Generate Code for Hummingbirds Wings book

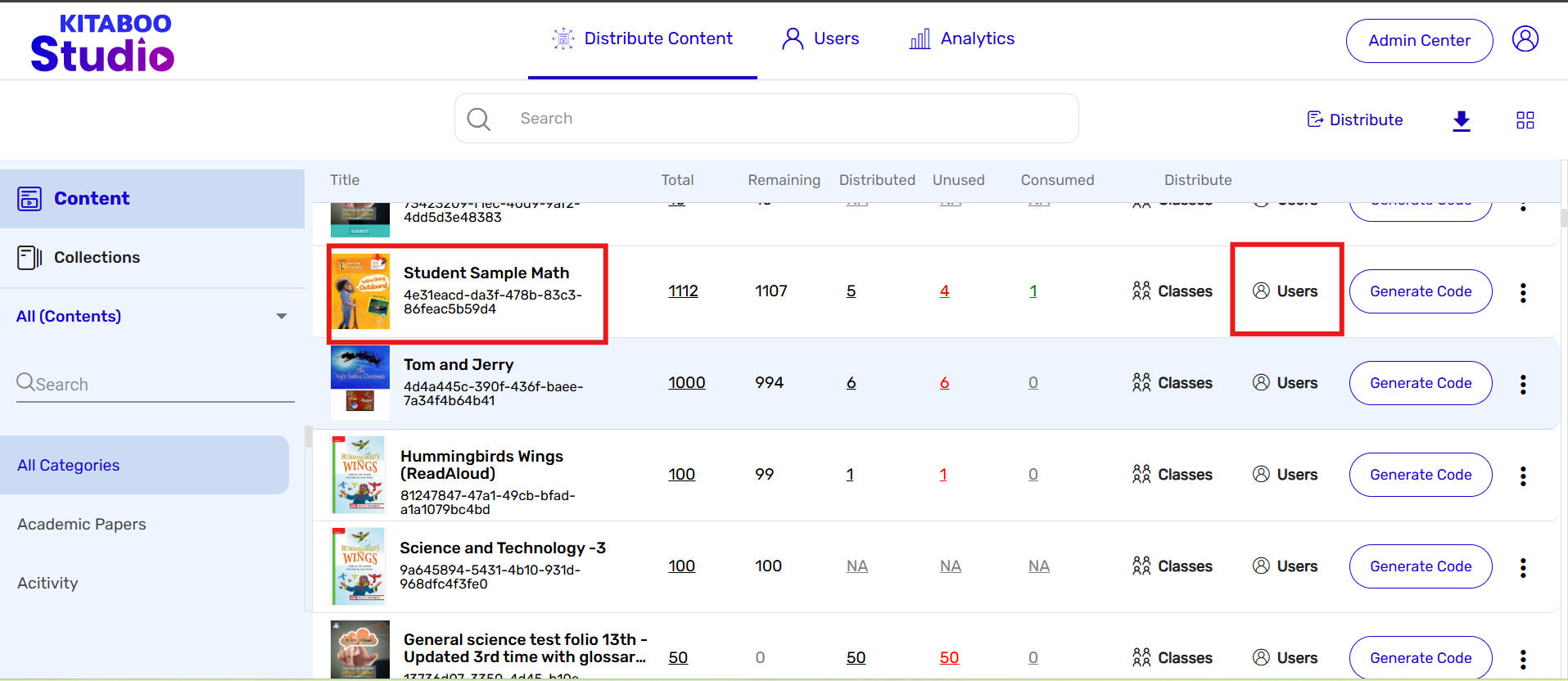[1421, 475]
